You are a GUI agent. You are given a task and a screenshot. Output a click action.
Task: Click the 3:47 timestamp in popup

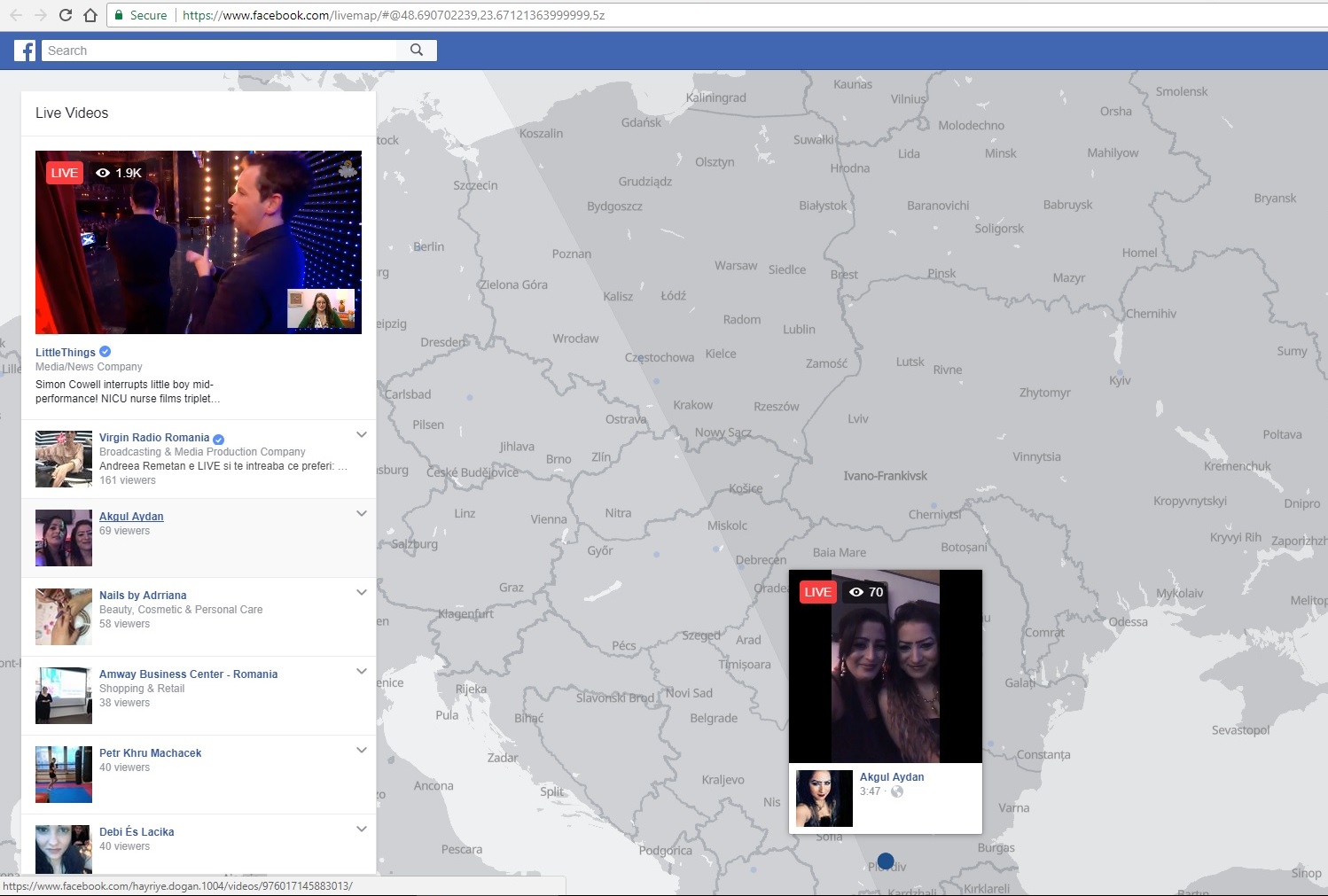[x=871, y=791]
